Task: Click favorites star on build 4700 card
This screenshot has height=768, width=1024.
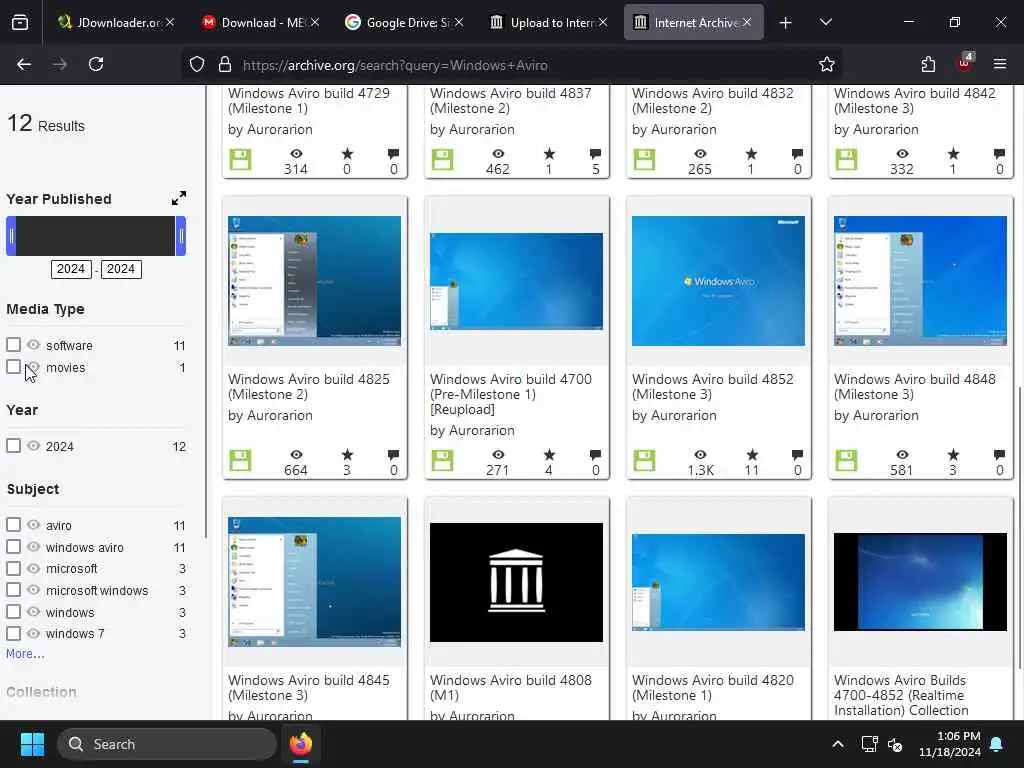Action: point(549,455)
